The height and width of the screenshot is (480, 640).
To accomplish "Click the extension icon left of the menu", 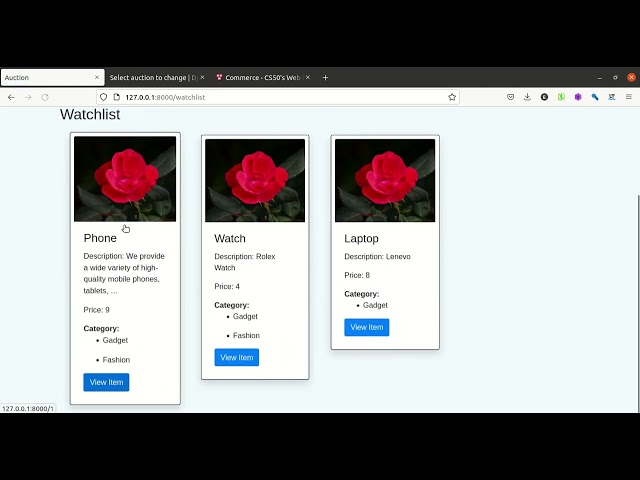I will (x=611, y=97).
